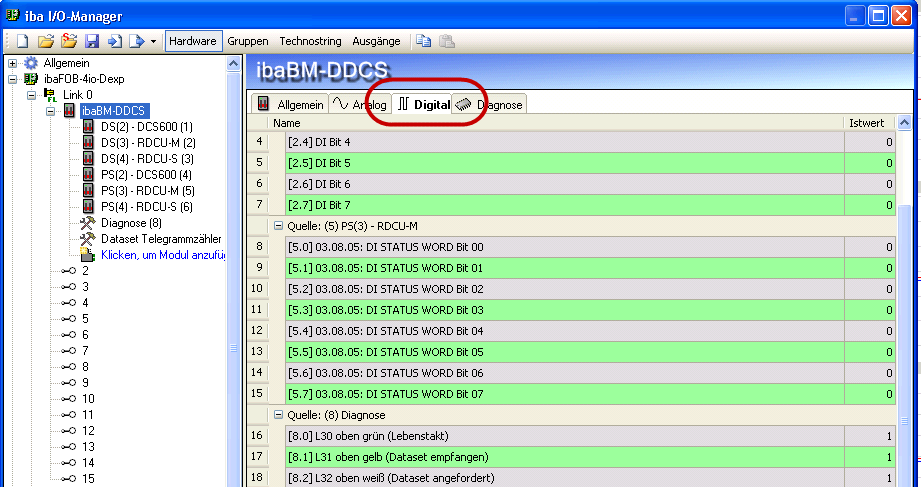The height and width of the screenshot is (487, 921).
Task: Select the Diagnose (8) tree item
Action: [131, 223]
